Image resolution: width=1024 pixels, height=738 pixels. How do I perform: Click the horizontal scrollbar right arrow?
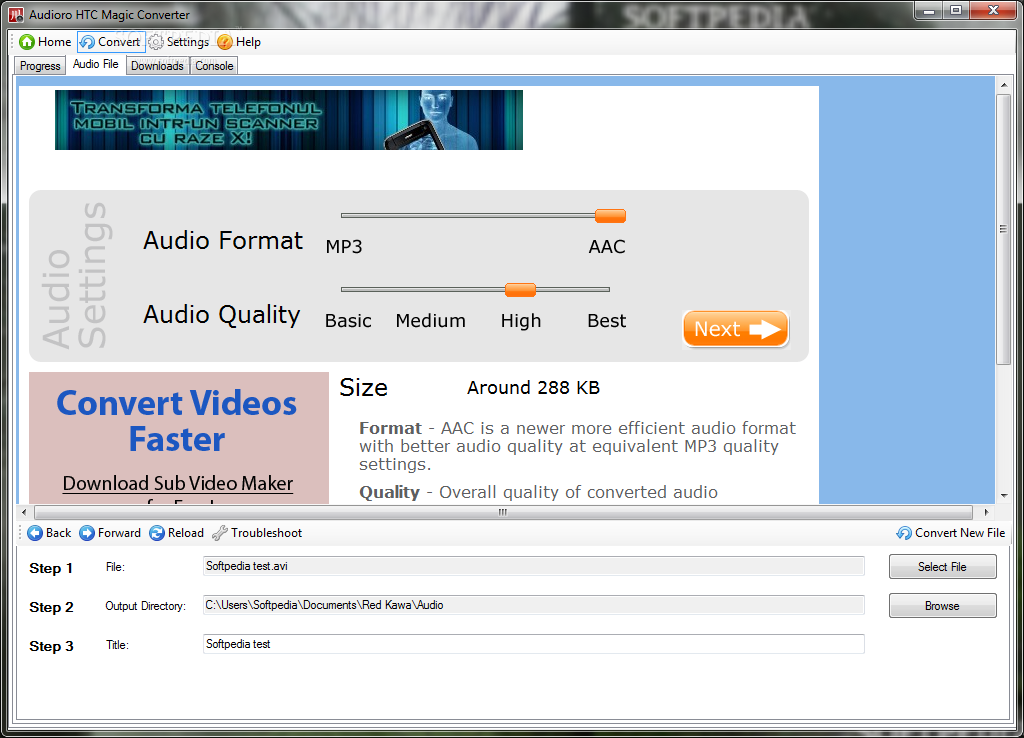986,512
